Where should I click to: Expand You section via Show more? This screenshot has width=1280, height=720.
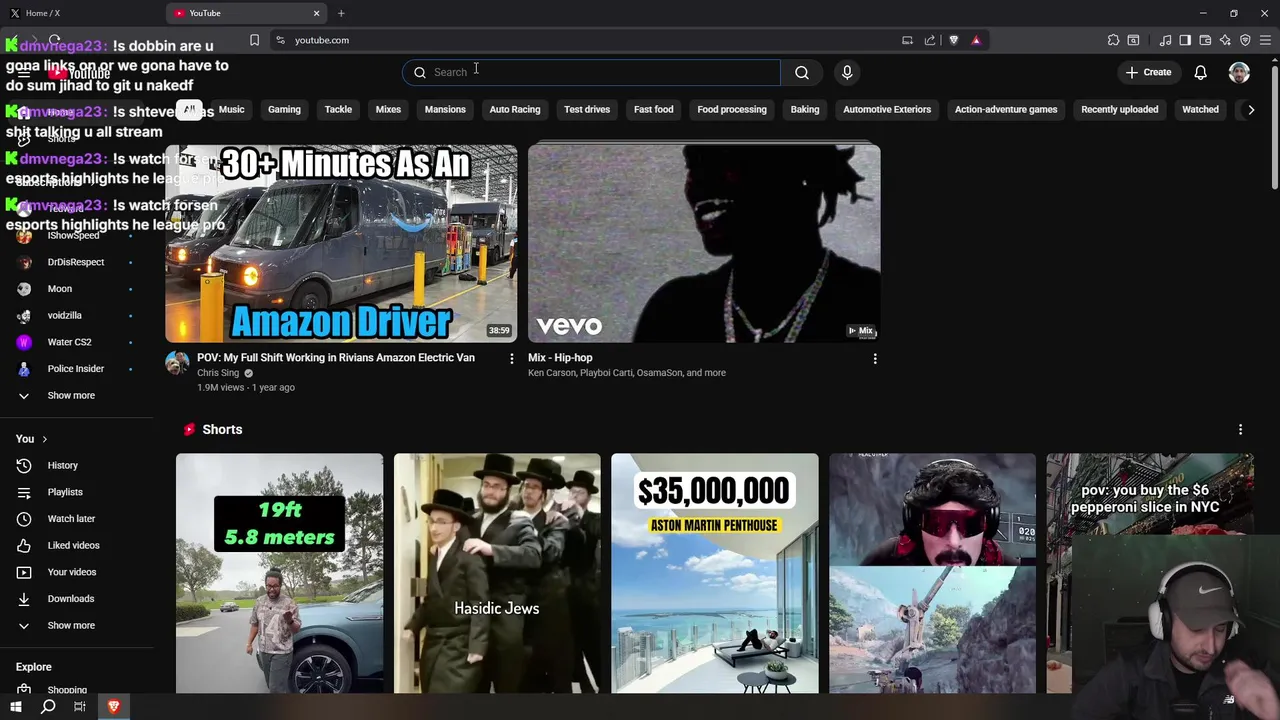[76, 626]
